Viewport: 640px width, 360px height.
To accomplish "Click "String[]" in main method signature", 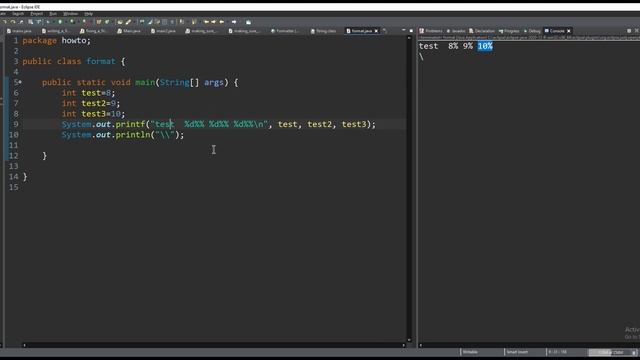I will [179, 82].
